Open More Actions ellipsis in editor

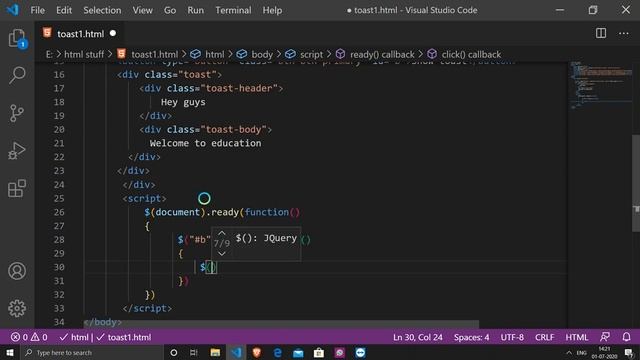(624, 33)
